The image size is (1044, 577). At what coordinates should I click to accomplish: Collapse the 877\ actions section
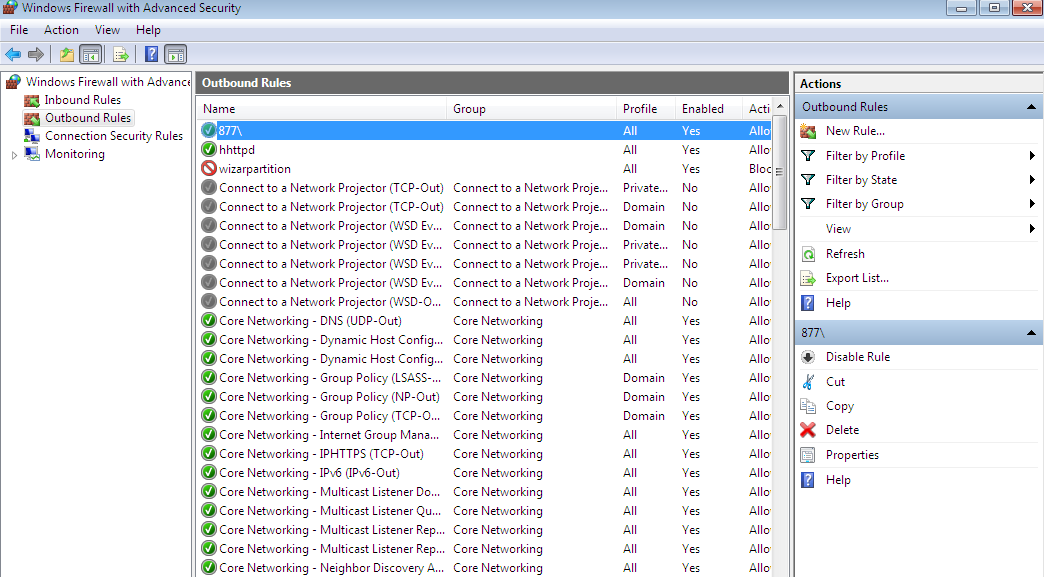(x=1031, y=333)
